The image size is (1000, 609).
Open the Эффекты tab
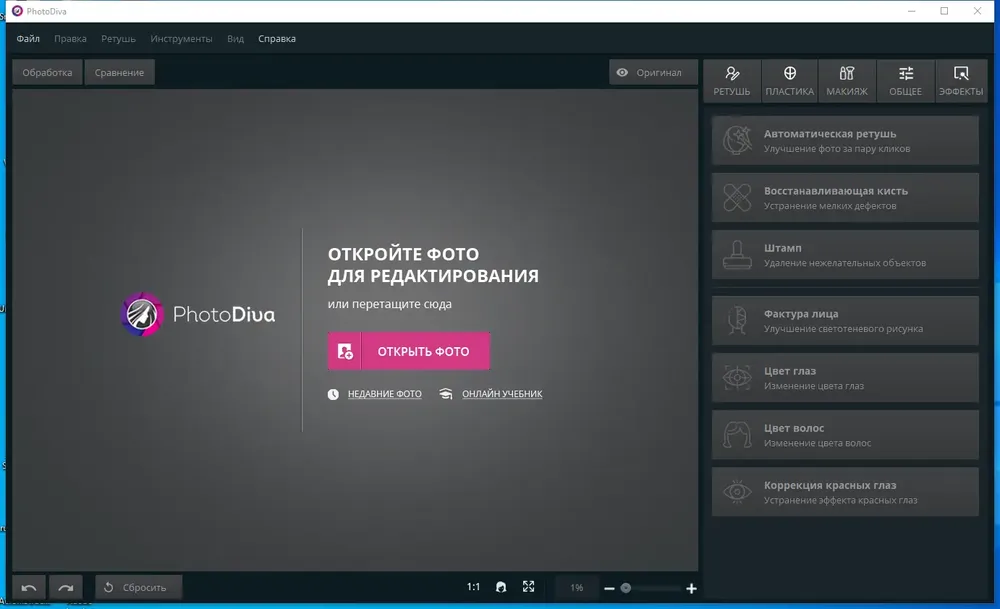pos(961,80)
